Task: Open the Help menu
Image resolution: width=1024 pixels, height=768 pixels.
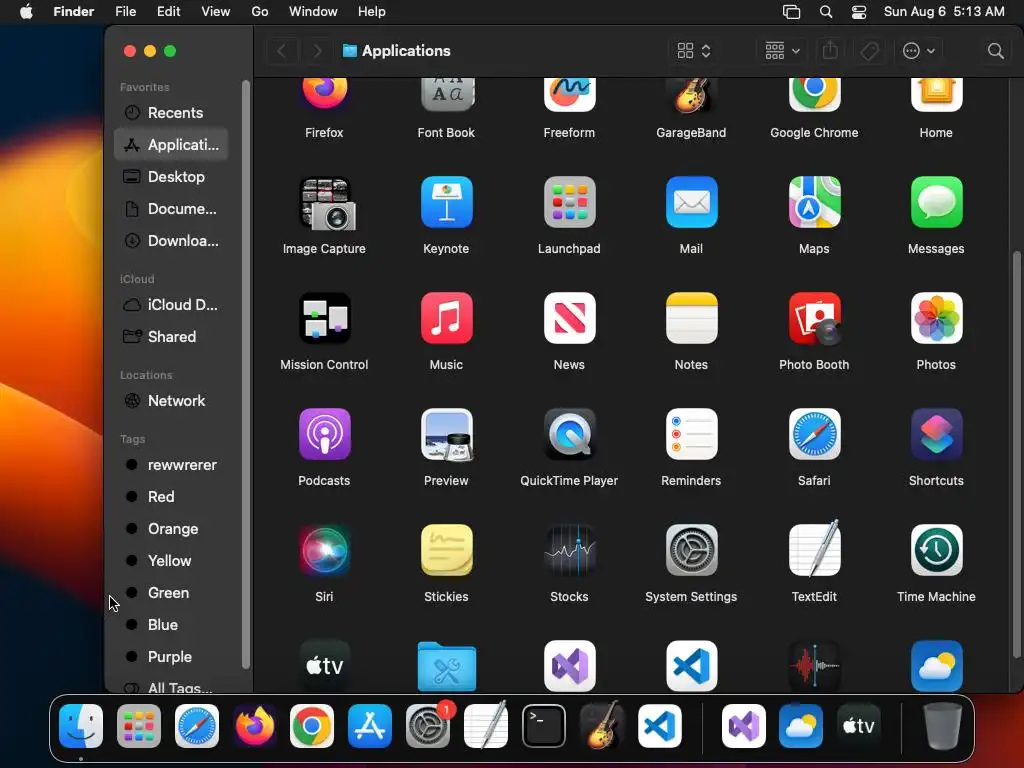Action: 372,12
